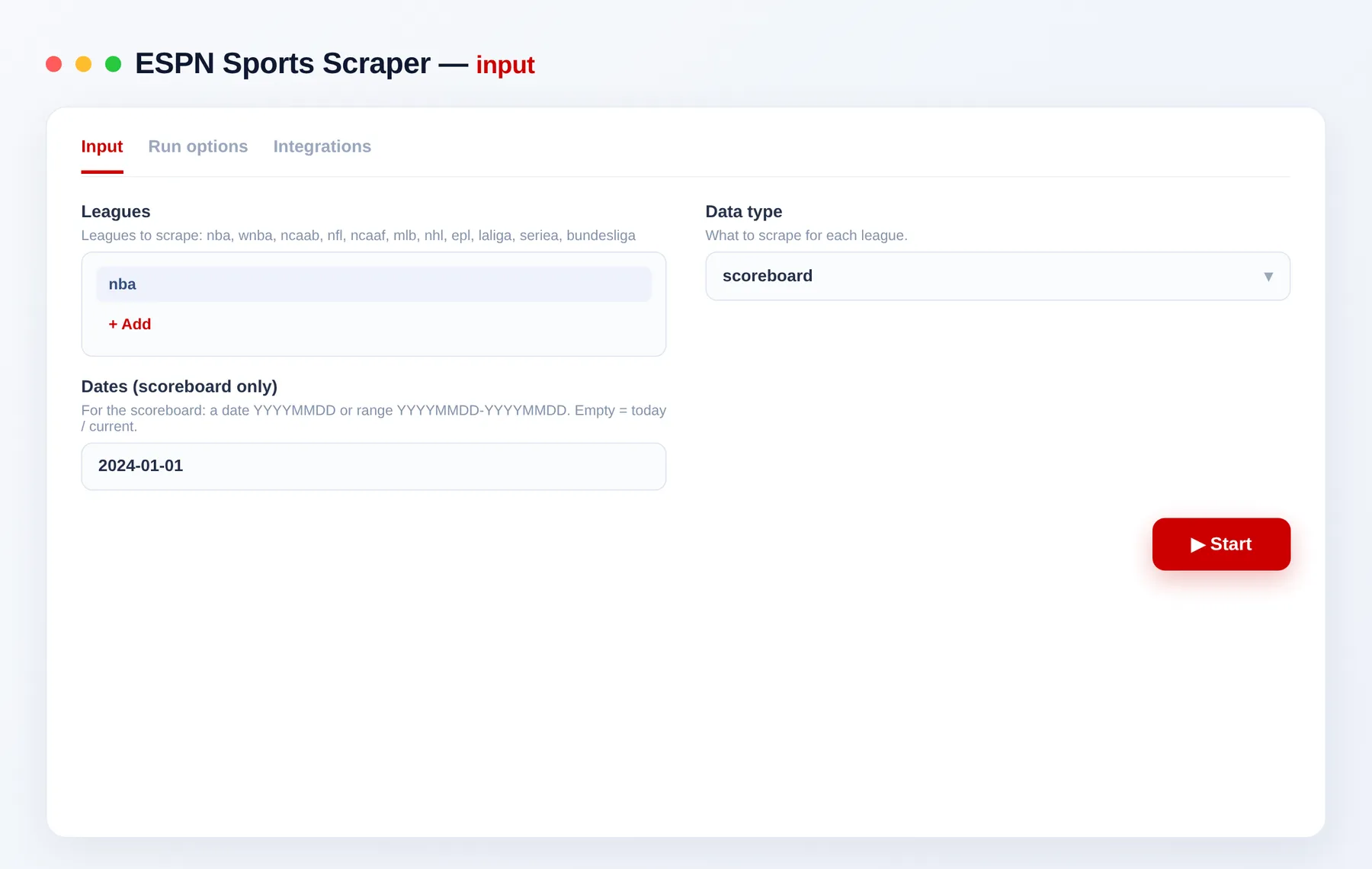Open the Run options tab
Viewport: 1372px width, 869px height.
[198, 146]
